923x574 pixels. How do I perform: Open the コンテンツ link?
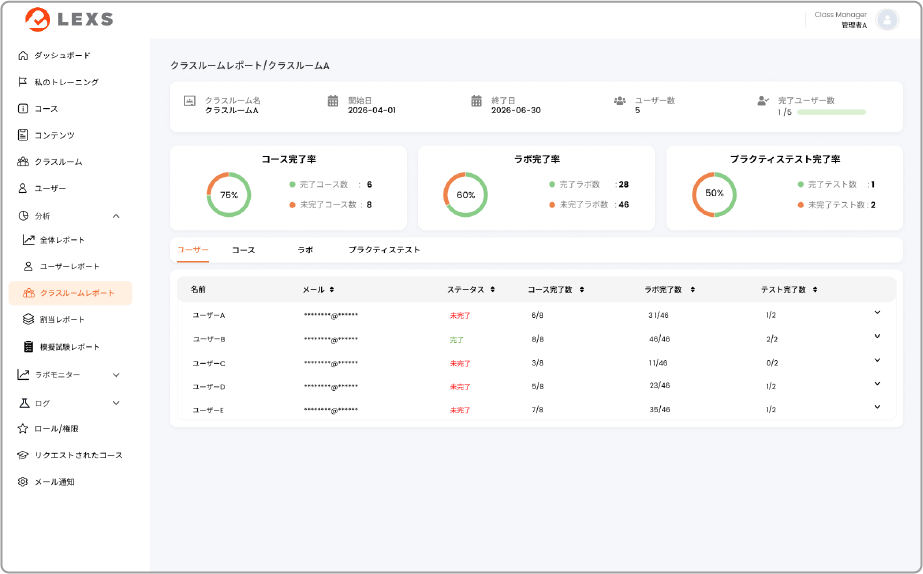(x=54, y=135)
